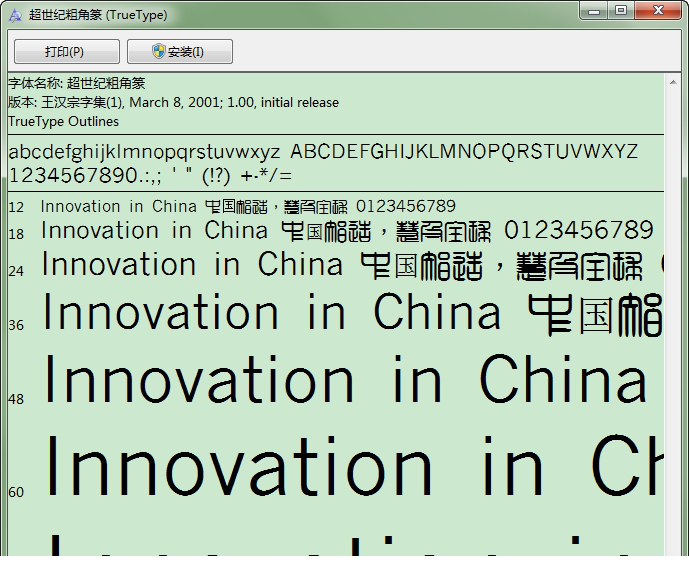Click the window title 超世纪粗角篆 (TrueType)
689x578 pixels.
point(98,15)
